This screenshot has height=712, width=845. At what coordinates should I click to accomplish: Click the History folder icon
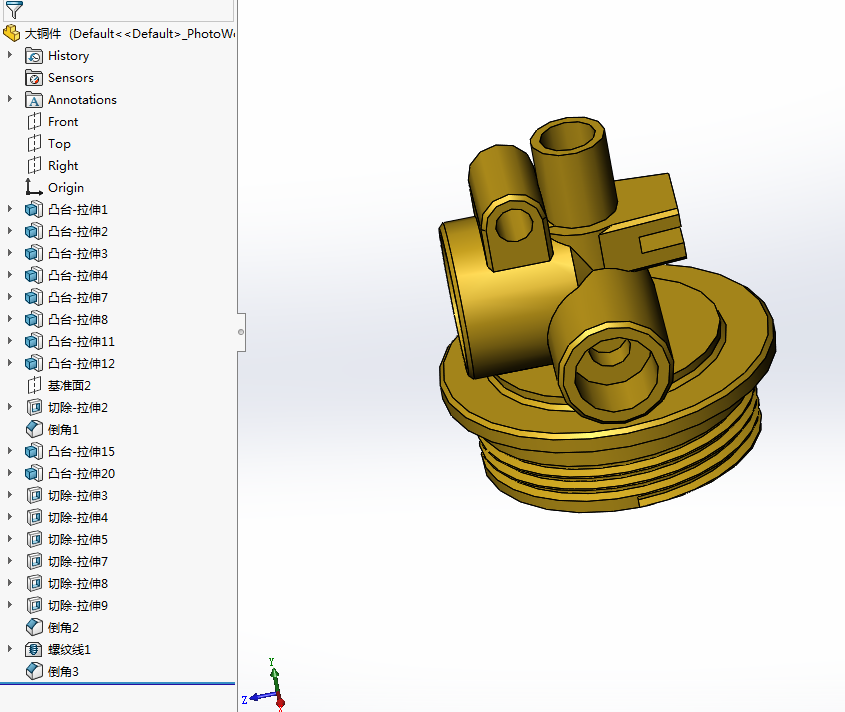34,56
